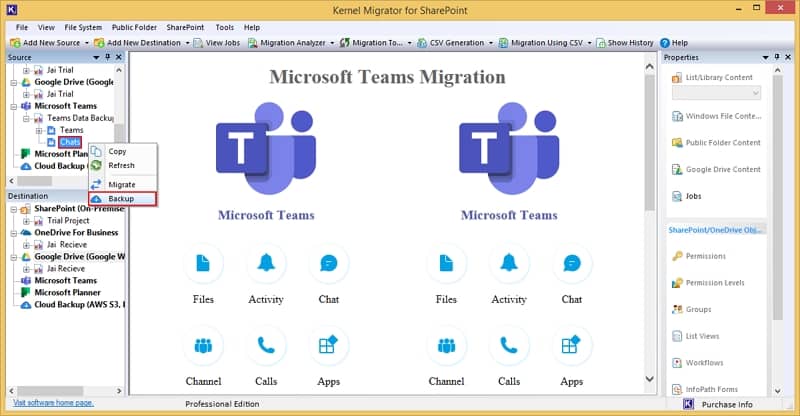Click Add New Destination toolbar button
The height and width of the screenshot is (416, 800).
click(137, 43)
